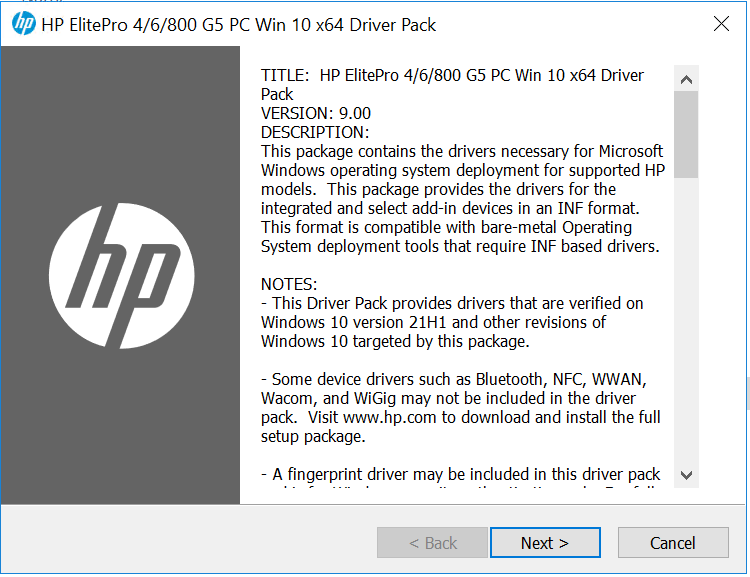Click the 'TITLE:' line in the description
750x577 pixels.
(x=452, y=76)
